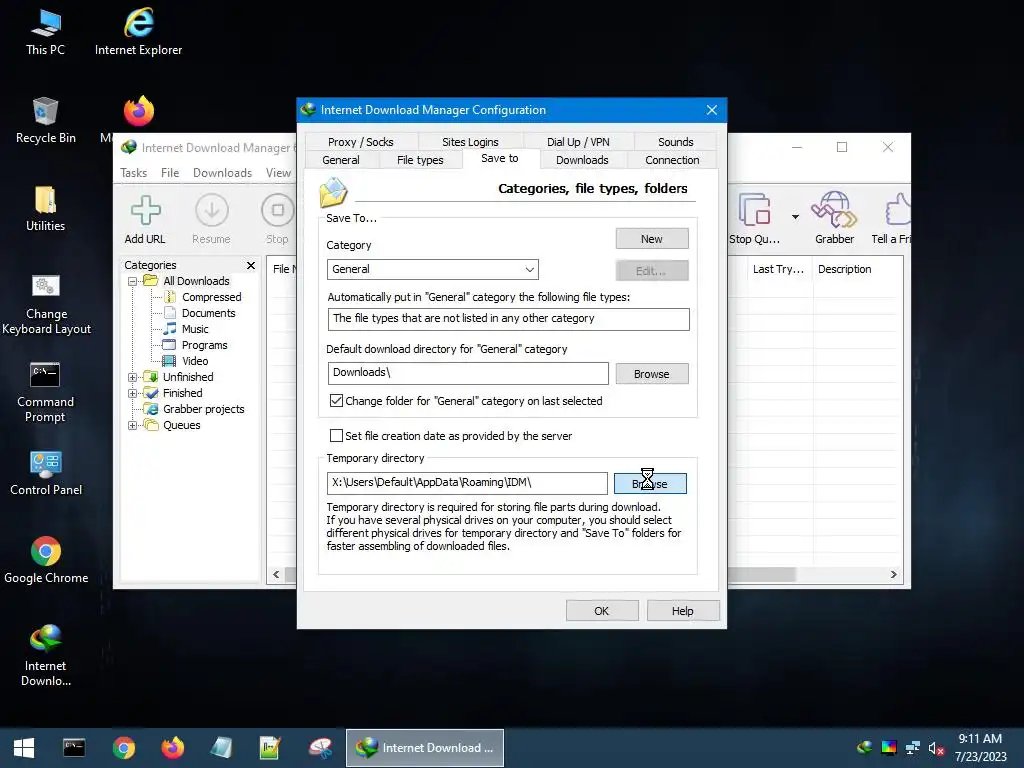1024x768 pixels.
Task: Click the temporary directory path field
Action: 467,483
